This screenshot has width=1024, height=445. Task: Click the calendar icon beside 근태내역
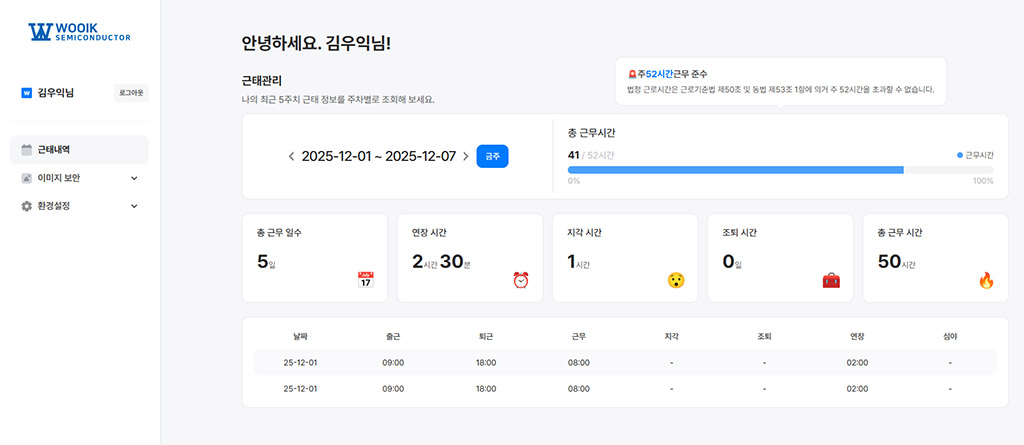(27, 150)
